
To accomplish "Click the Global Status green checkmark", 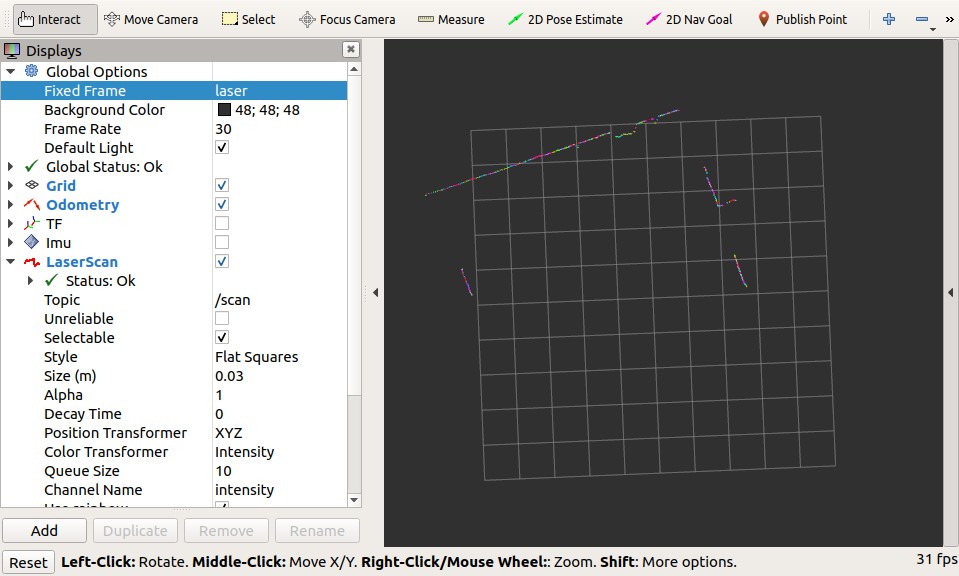I will 32,166.
